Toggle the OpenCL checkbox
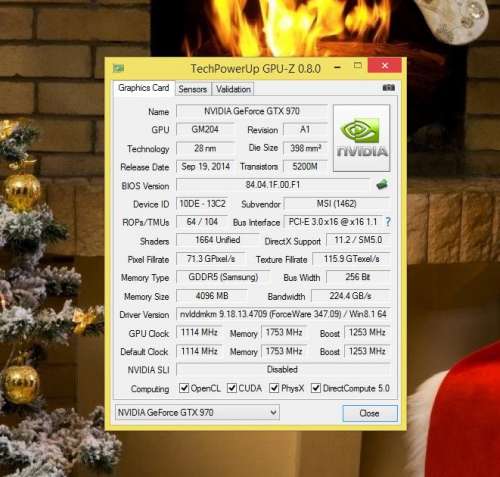 coord(184,388)
